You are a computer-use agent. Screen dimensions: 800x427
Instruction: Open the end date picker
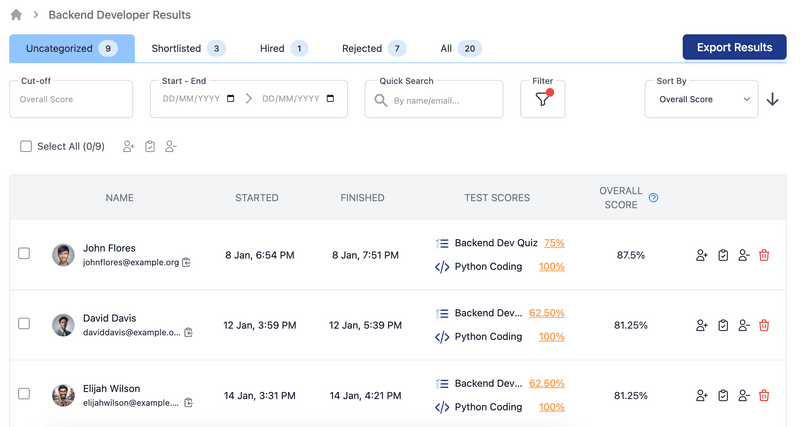[x=331, y=99]
